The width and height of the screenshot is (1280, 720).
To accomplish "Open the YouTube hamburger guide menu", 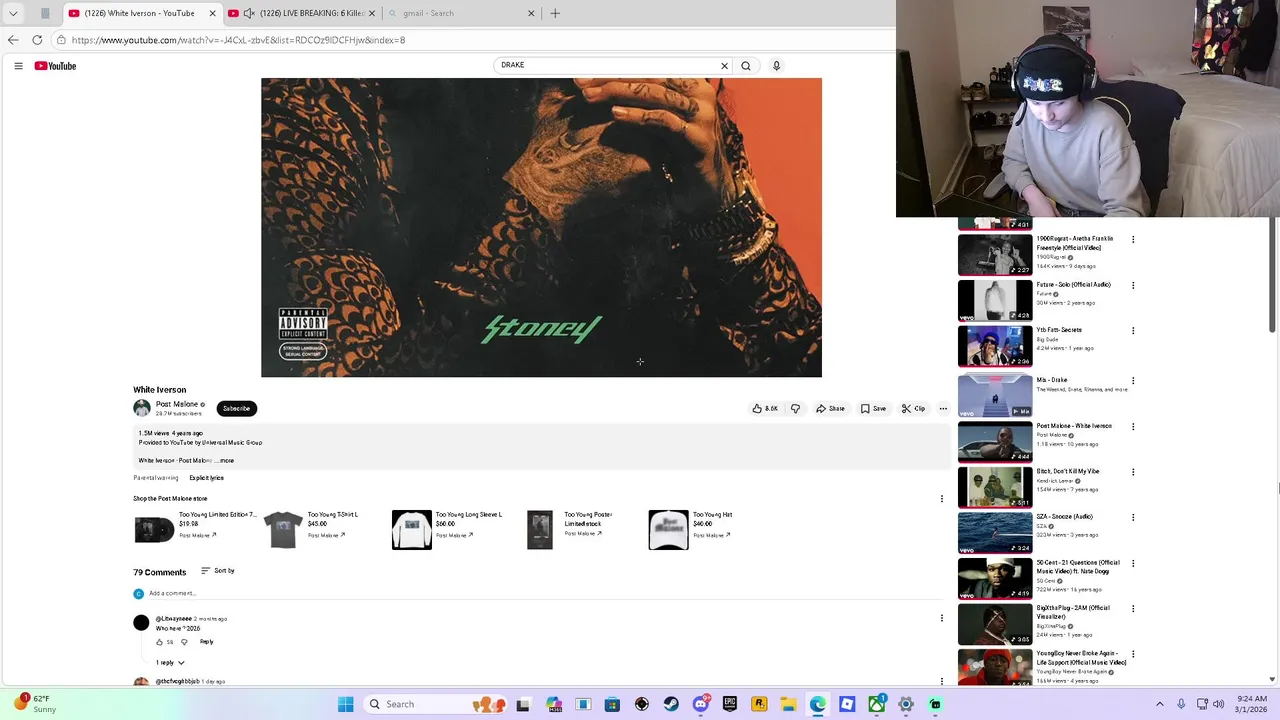I will click(18, 66).
